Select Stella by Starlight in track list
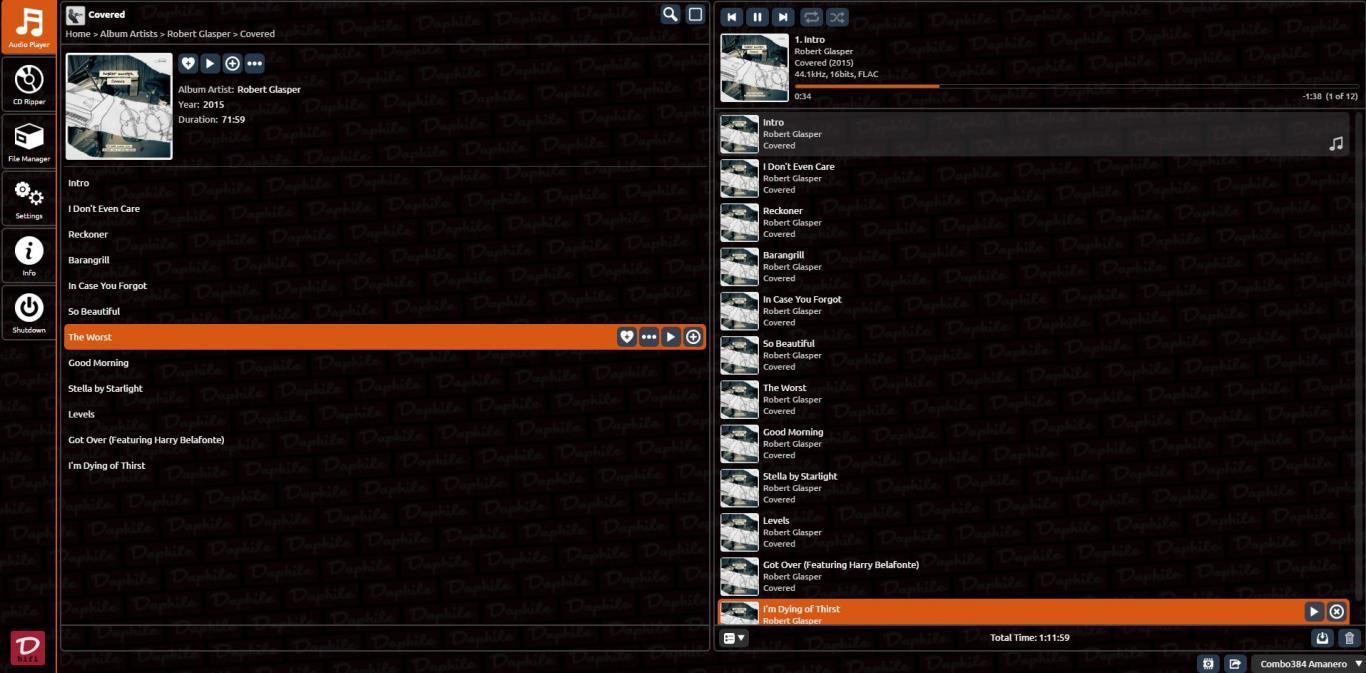 coord(385,388)
